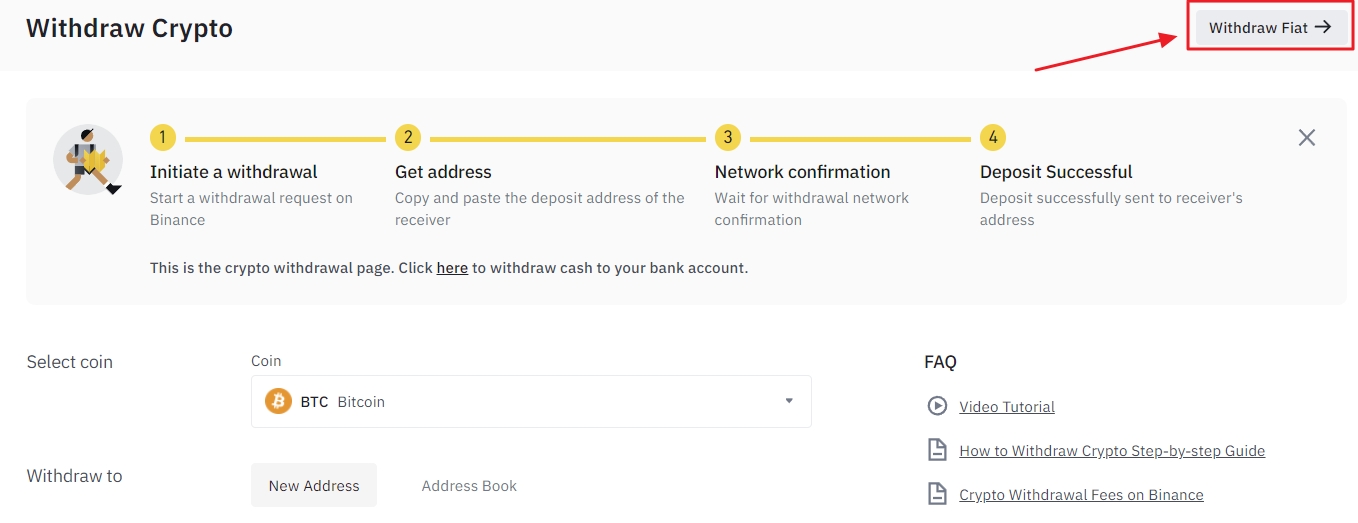1358x523 pixels.
Task: Open the Video Tutorial link
Action: click(x=1007, y=407)
